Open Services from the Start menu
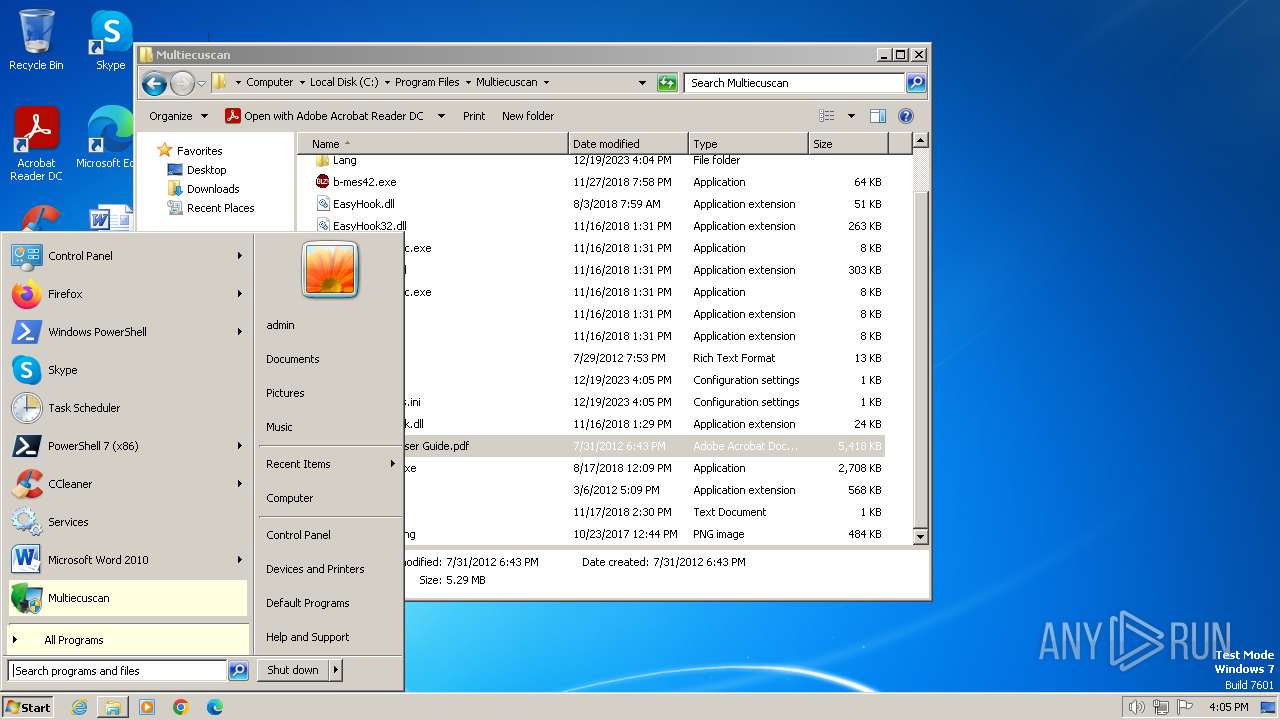 [x=128, y=522]
